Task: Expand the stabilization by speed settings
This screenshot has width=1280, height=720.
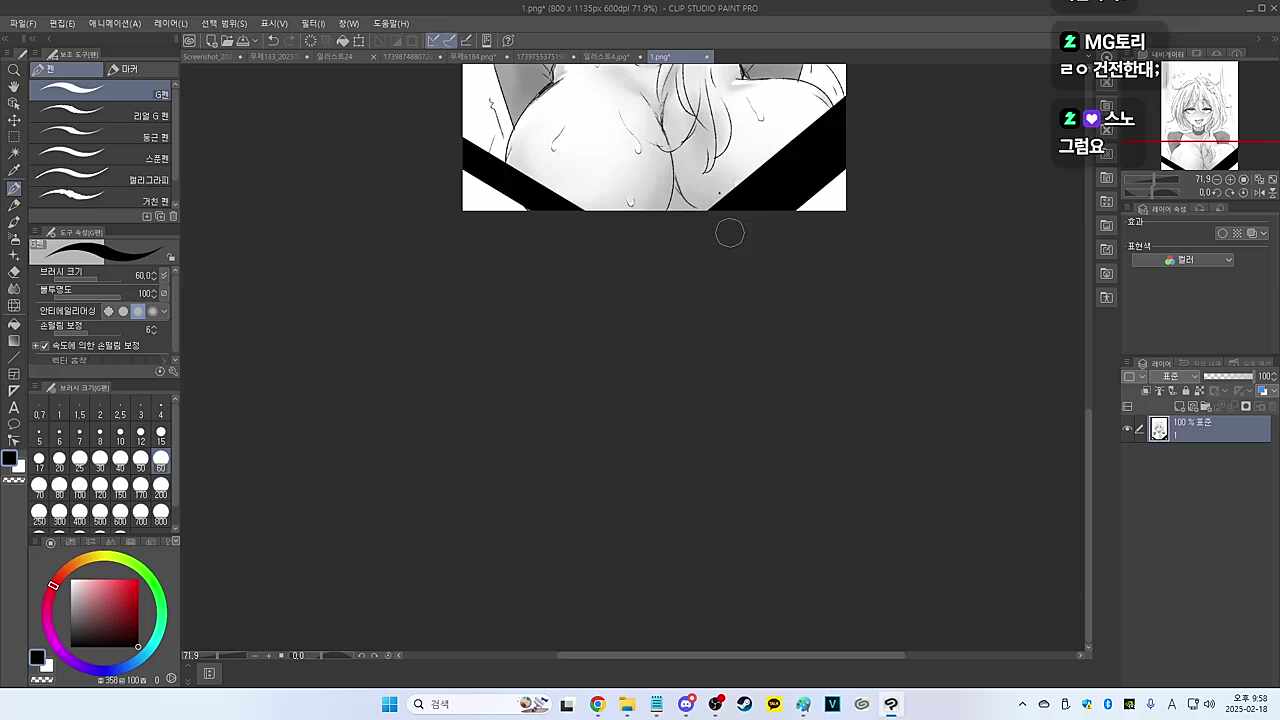Action: point(35,346)
